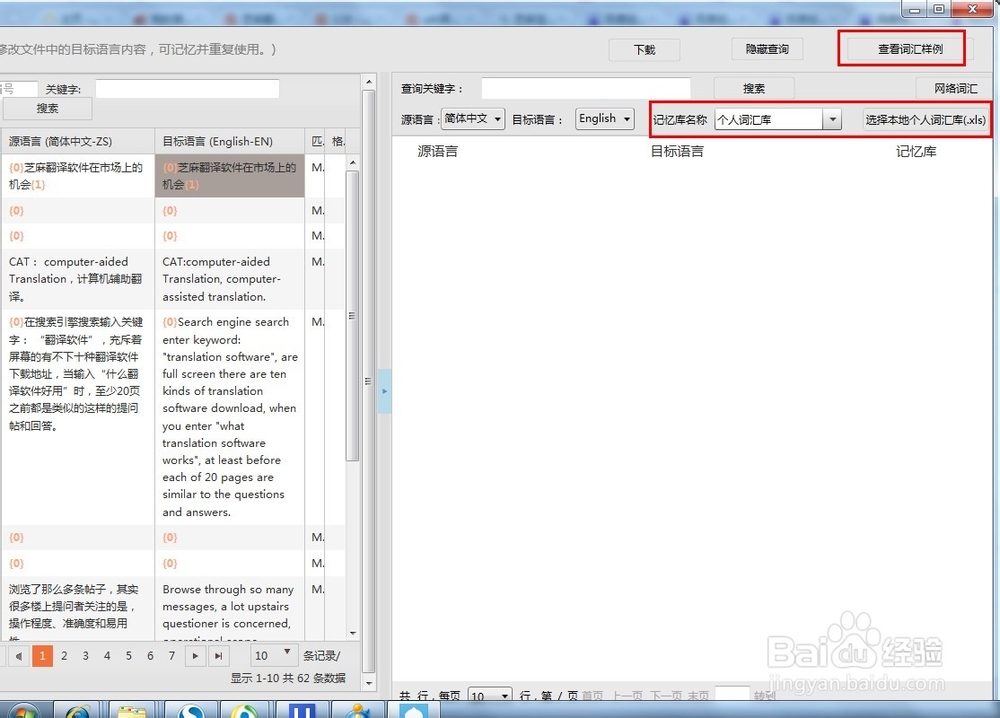Click the 下载 download button

[x=644, y=50]
